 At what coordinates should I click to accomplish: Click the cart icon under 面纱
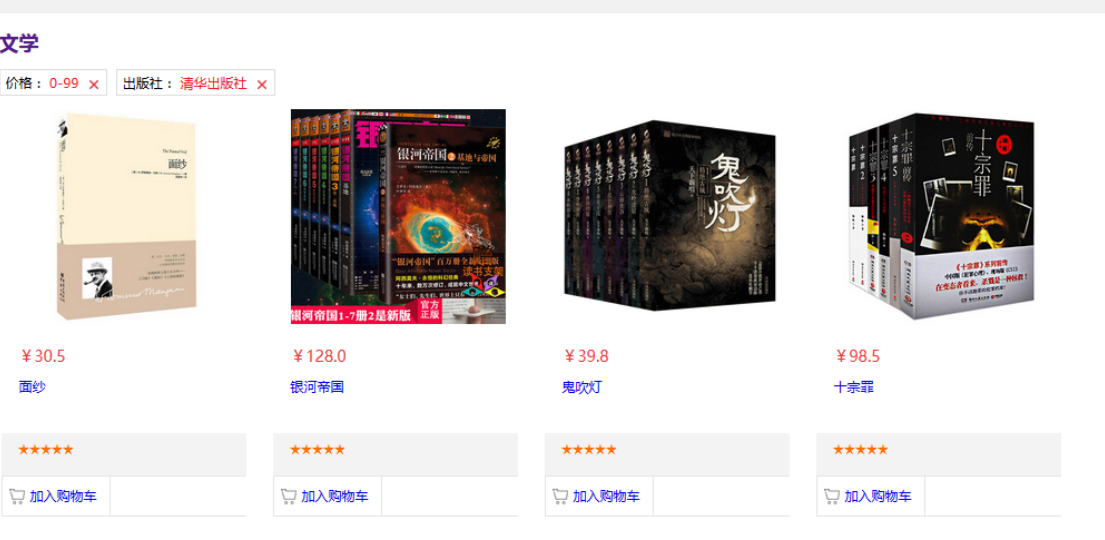click(x=17, y=496)
